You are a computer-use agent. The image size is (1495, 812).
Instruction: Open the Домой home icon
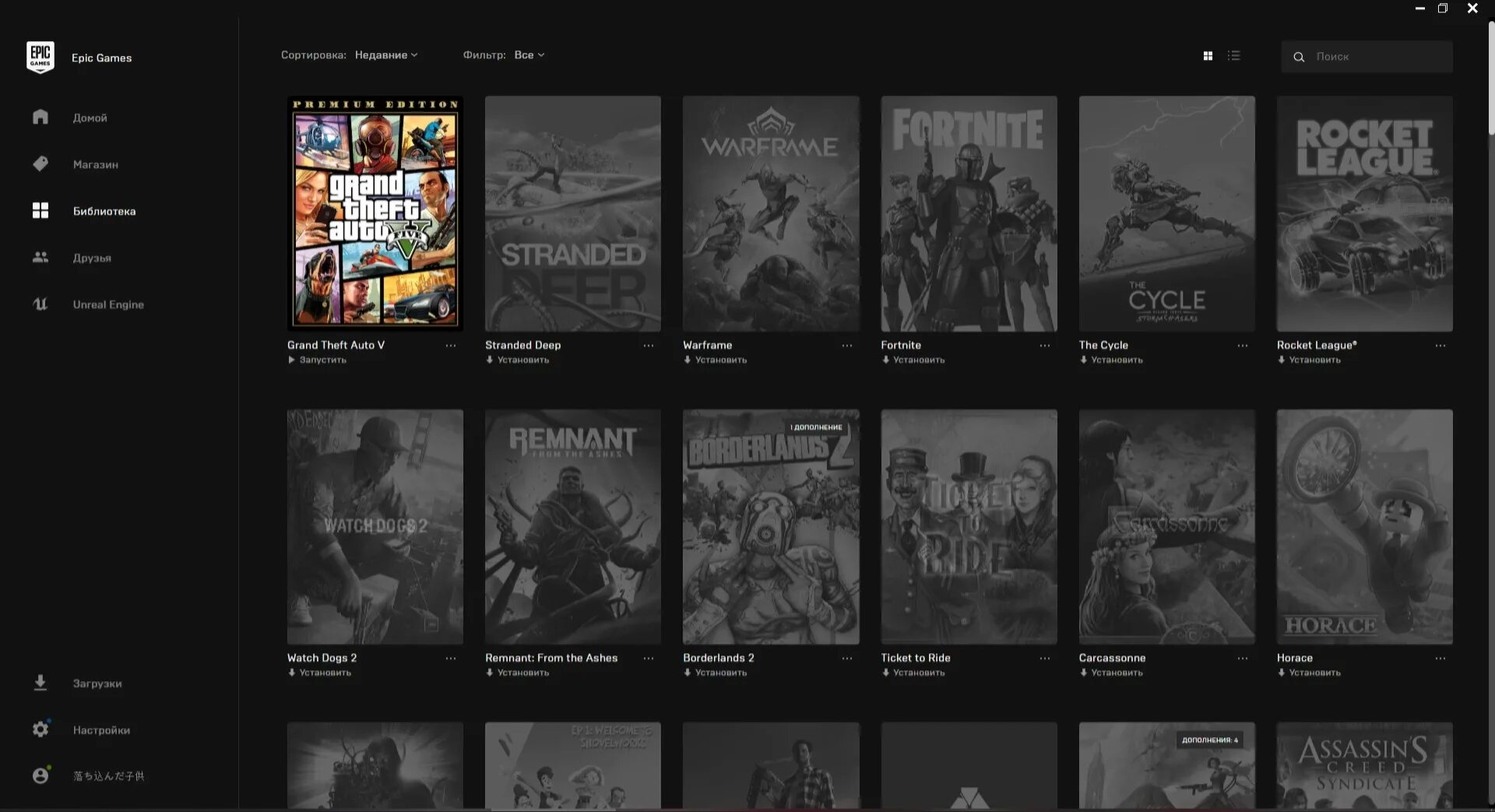[x=40, y=117]
